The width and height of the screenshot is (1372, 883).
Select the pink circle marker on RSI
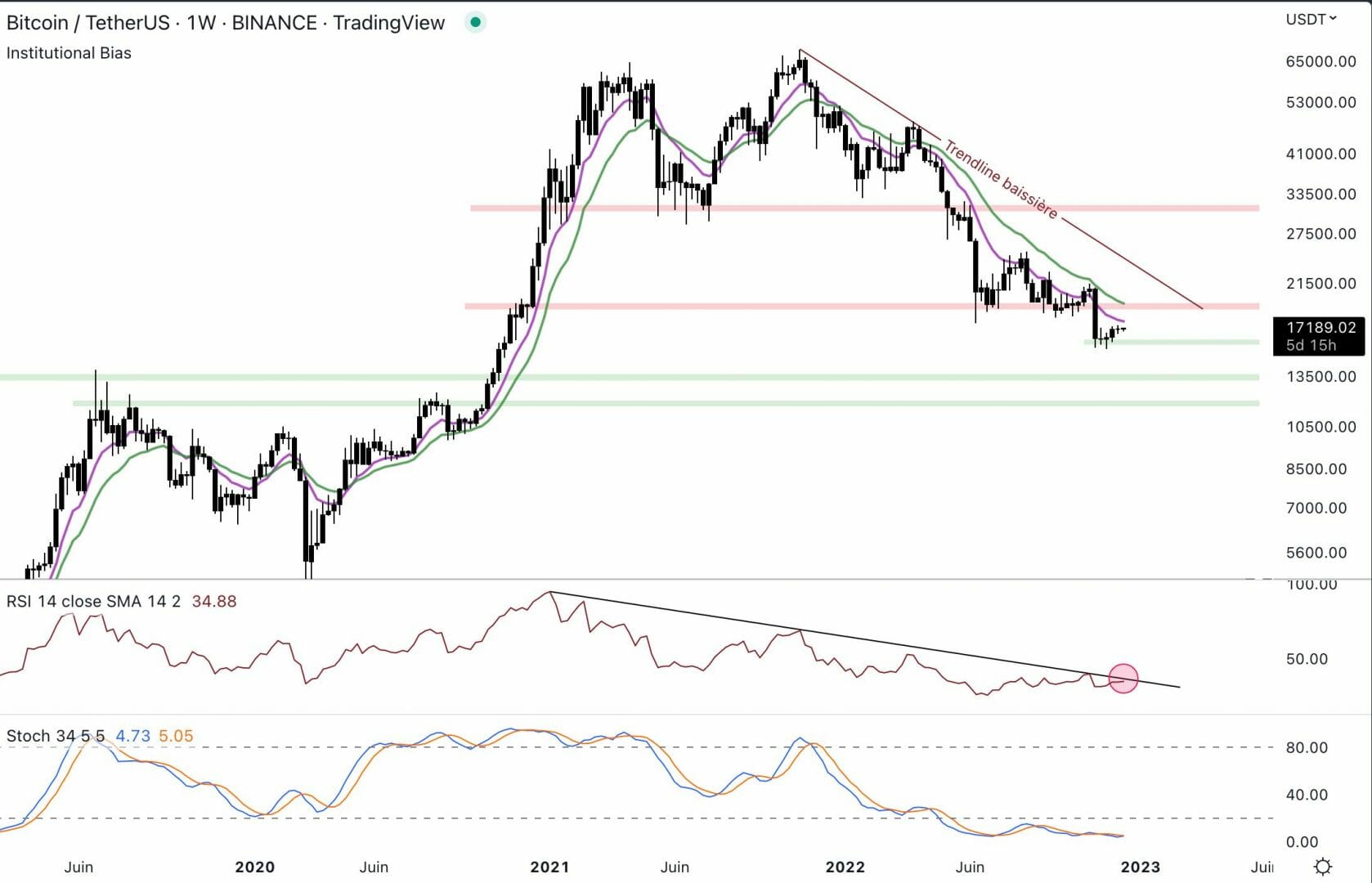(1123, 678)
